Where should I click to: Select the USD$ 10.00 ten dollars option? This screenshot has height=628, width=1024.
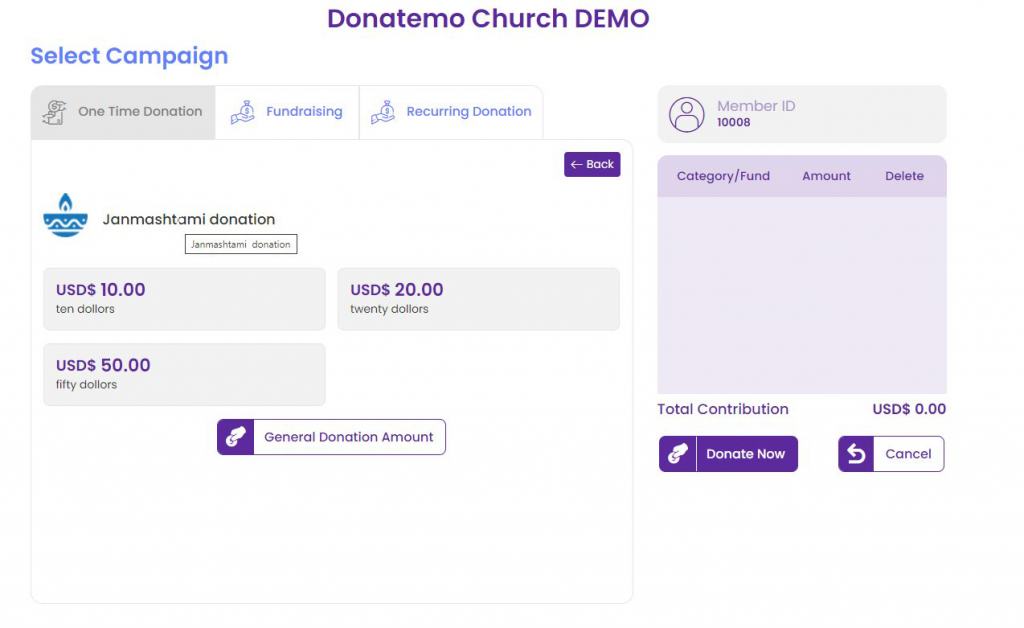tap(184, 298)
